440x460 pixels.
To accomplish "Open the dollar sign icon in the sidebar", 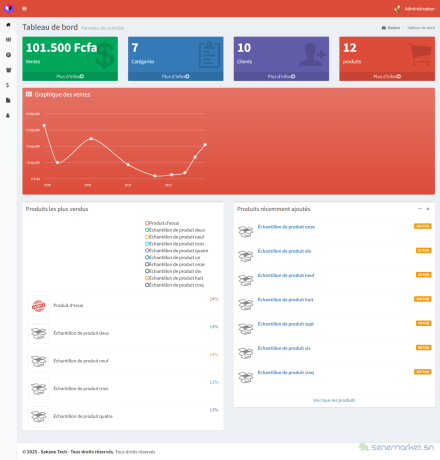I will [x=8, y=85].
